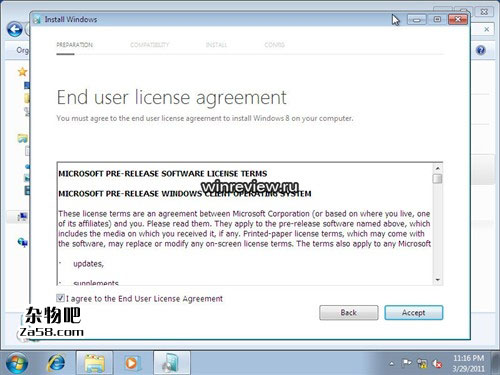Open the Windows Start menu orb
The image size is (500, 375).
pyautogui.click(x=16, y=363)
